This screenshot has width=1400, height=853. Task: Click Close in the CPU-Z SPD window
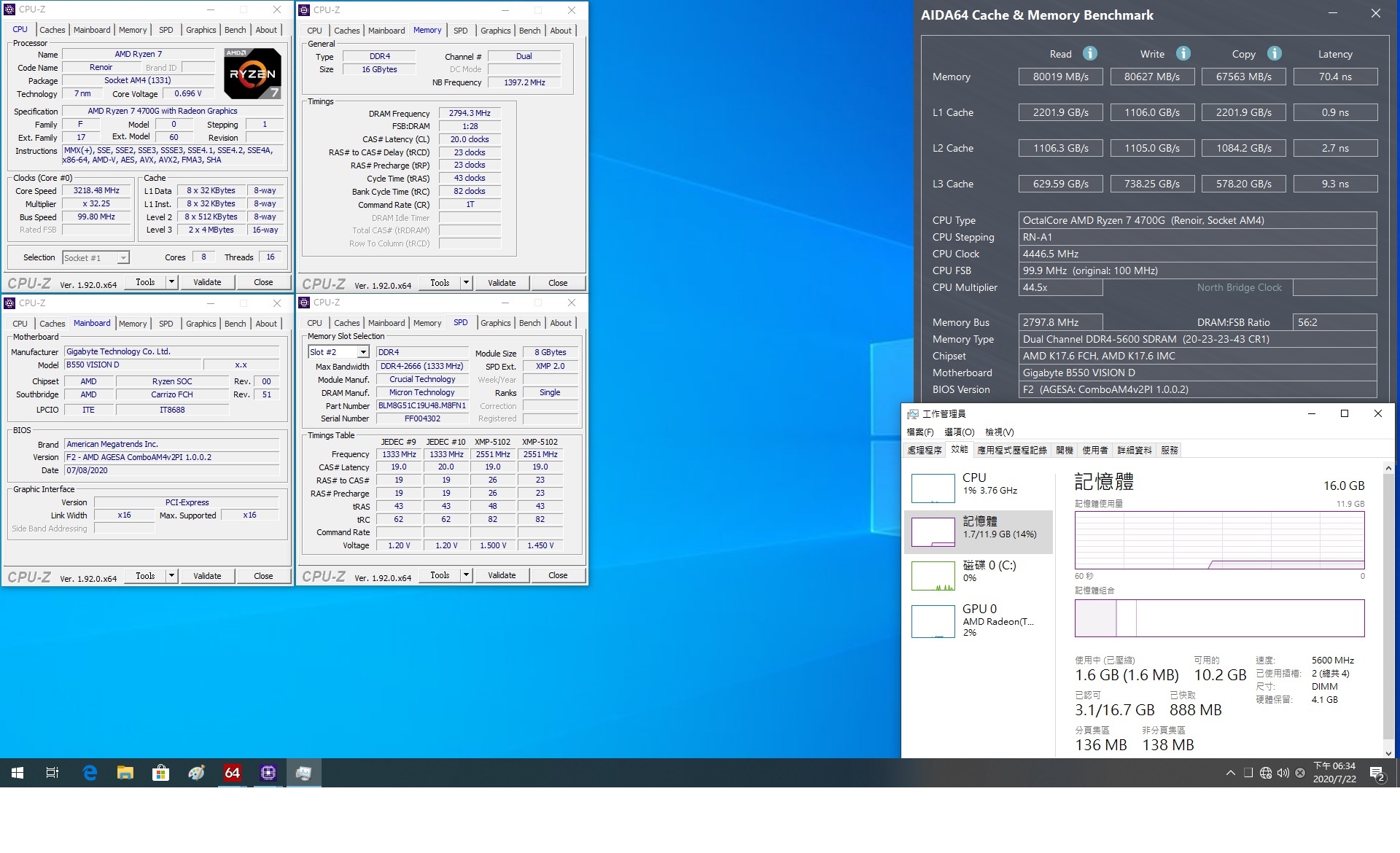(x=558, y=574)
